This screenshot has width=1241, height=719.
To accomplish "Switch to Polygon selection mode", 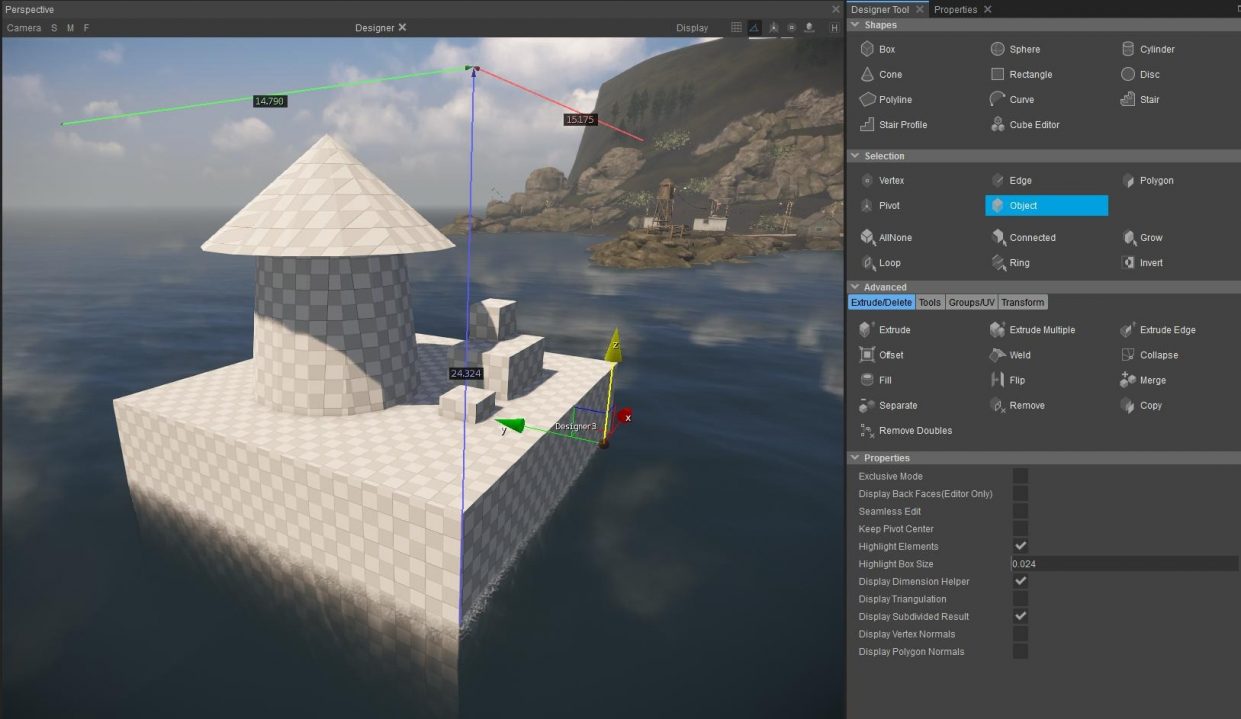I will [1147, 180].
